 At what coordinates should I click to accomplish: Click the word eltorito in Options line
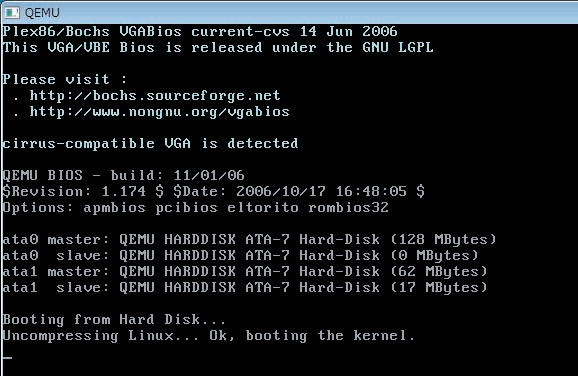click(x=263, y=208)
